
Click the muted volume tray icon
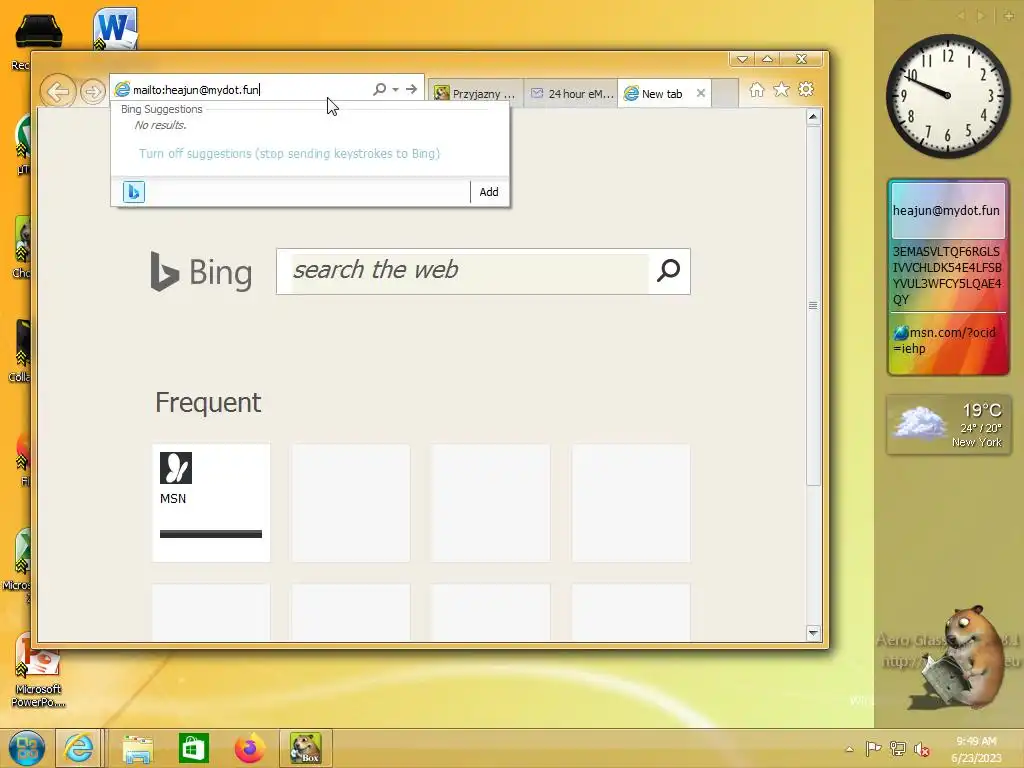(x=921, y=749)
